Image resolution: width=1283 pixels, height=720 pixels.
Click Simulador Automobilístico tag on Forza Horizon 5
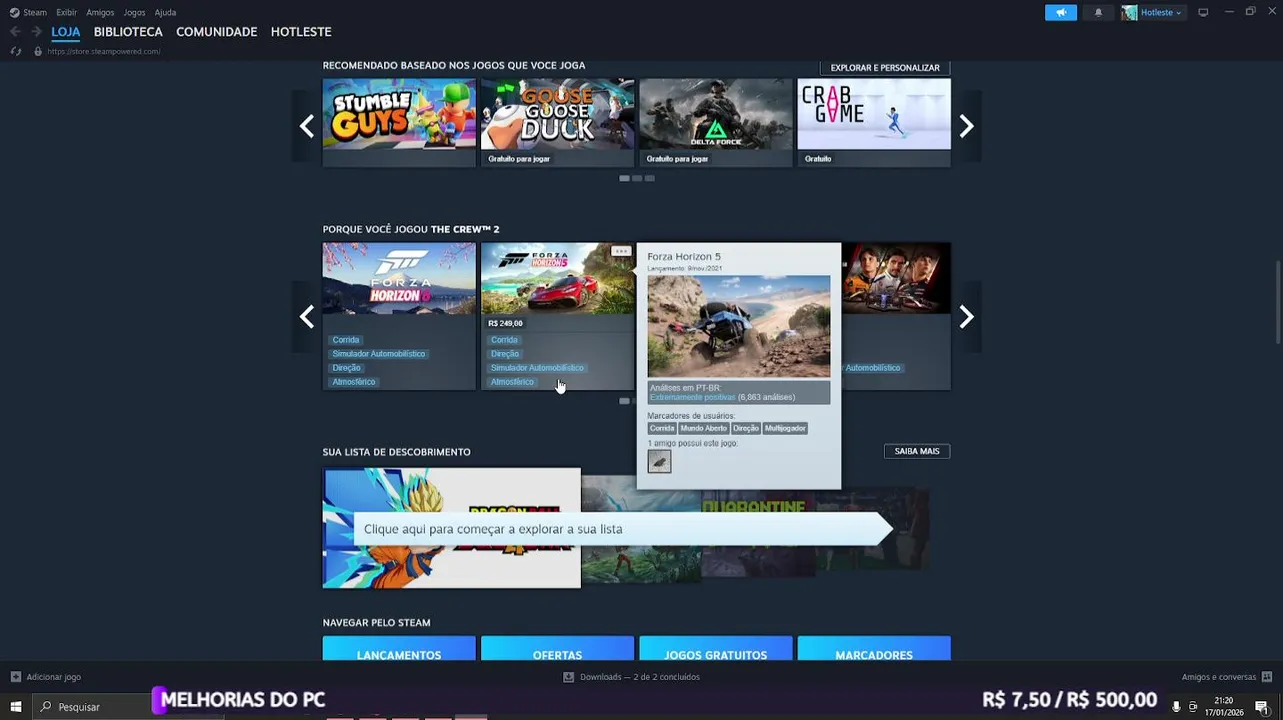click(x=537, y=368)
